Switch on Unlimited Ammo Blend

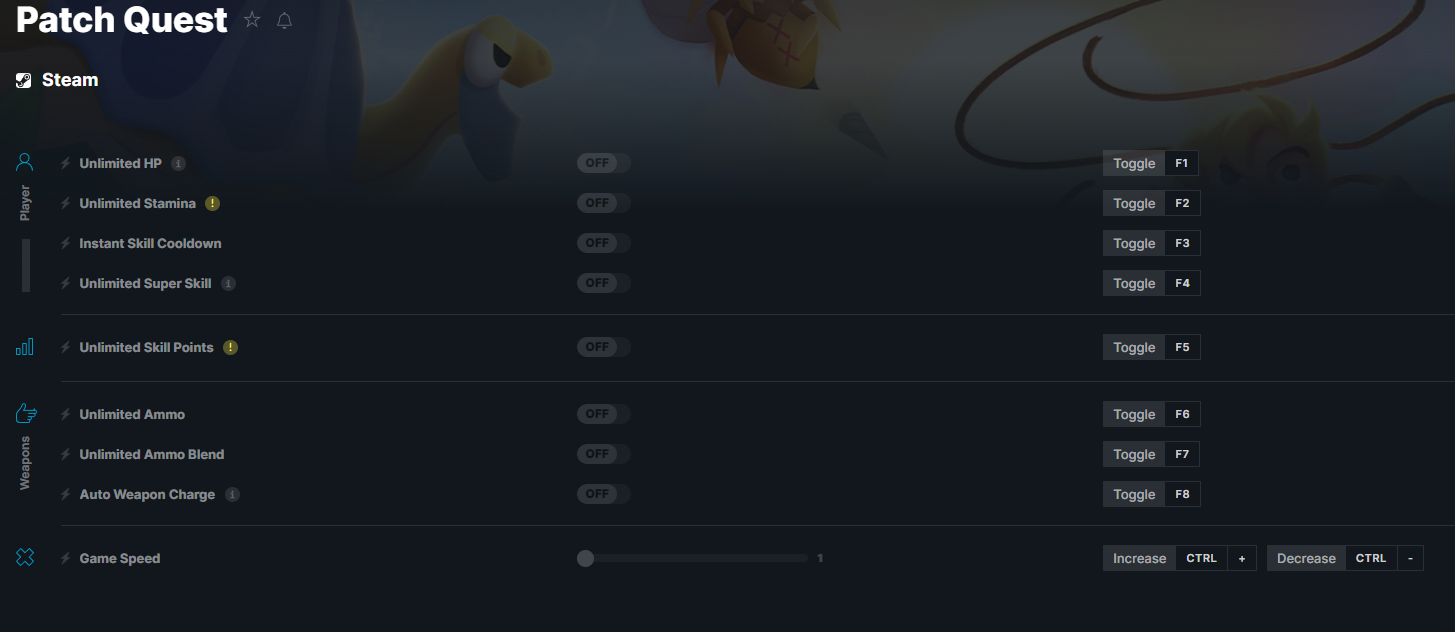603,454
